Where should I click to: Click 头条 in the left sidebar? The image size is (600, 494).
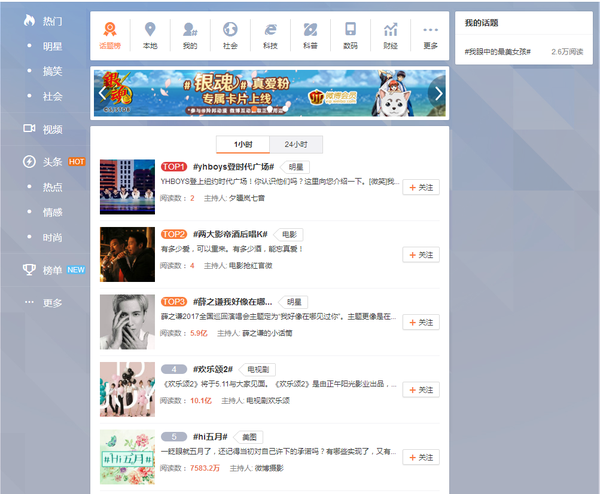click(52, 162)
